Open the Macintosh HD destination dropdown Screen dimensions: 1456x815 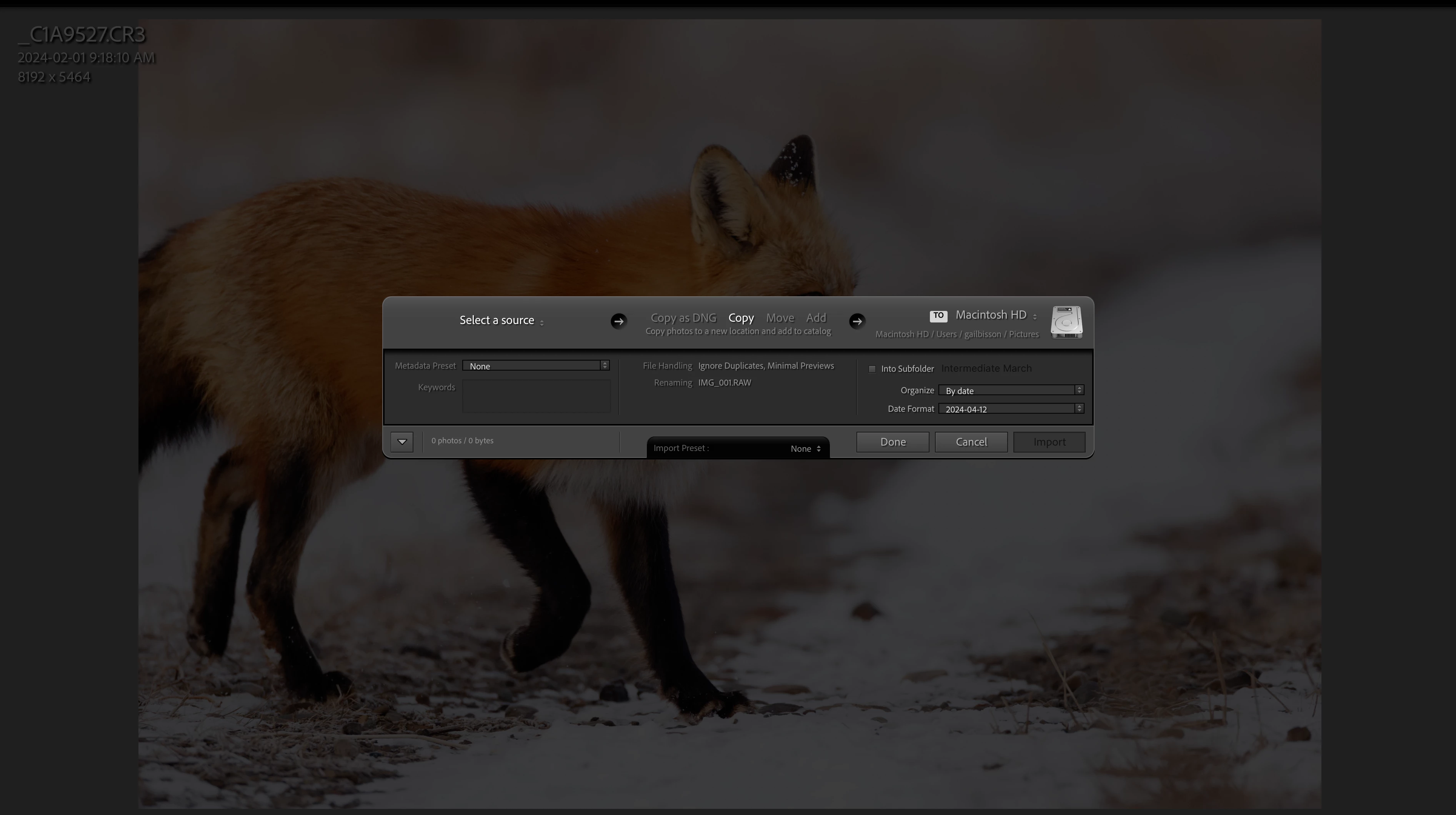[995, 315]
